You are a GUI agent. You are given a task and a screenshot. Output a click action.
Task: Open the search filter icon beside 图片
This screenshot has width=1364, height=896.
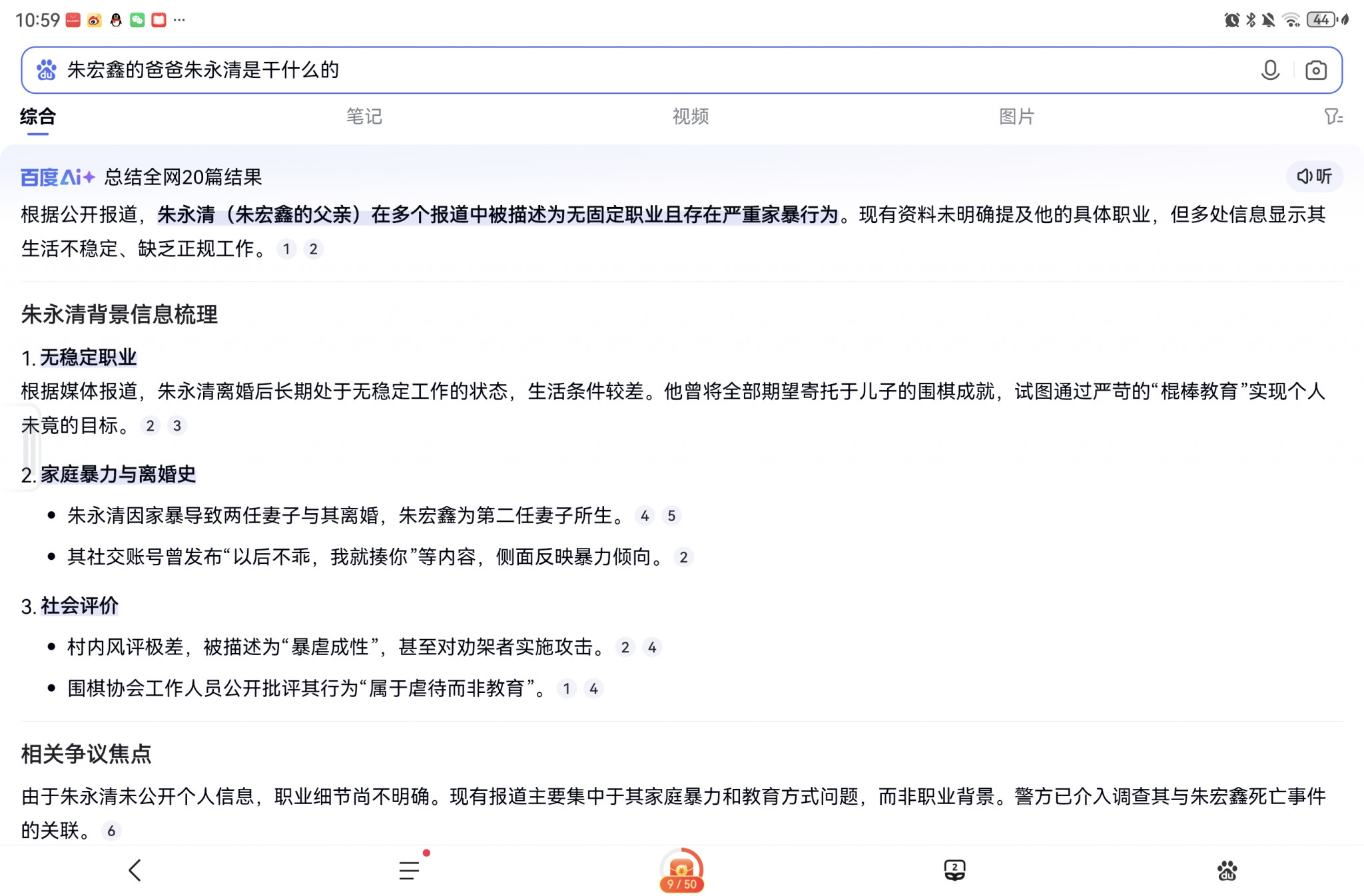1333,116
